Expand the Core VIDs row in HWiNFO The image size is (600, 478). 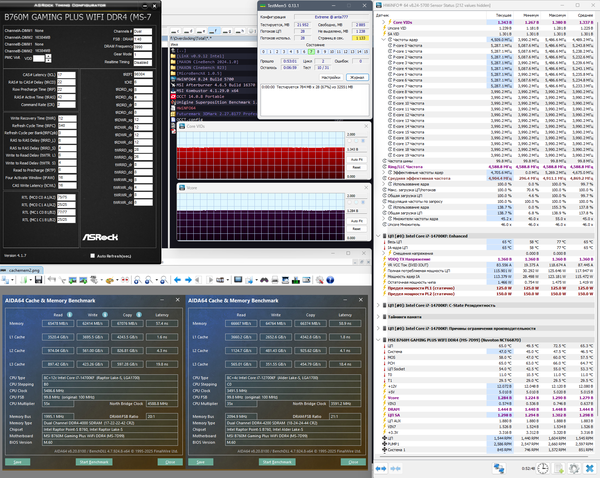tap(384, 22)
